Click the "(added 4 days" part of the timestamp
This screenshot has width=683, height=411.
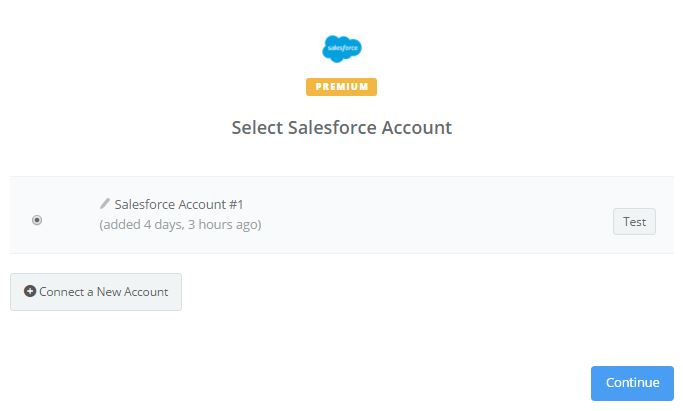pos(138,225)
